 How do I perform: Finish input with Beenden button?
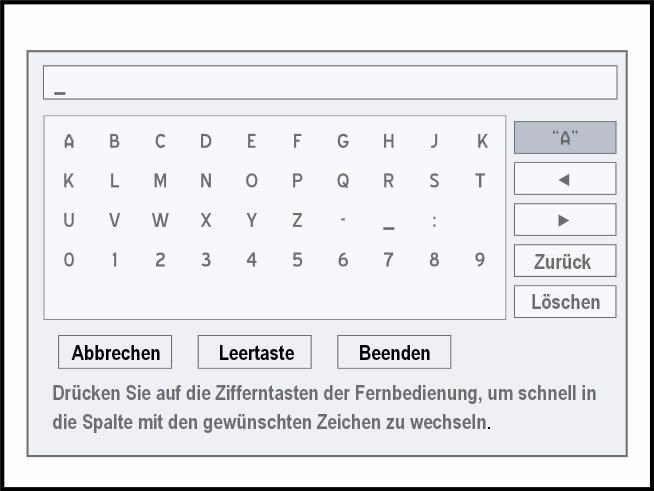pos(394,352)
